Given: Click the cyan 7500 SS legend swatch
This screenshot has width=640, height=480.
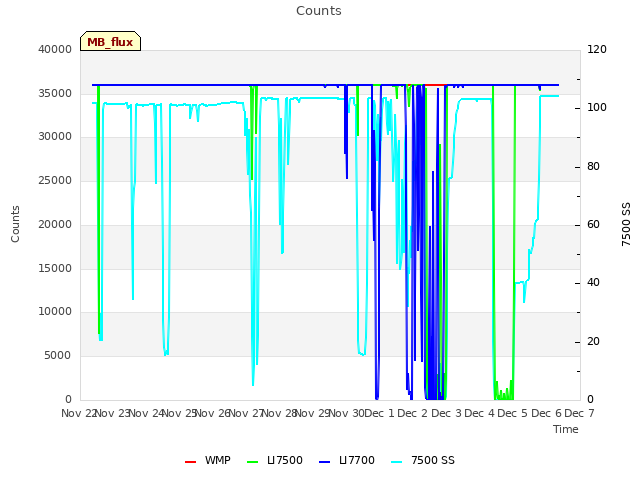Looking at the screenshot, I should pos(397,462).
